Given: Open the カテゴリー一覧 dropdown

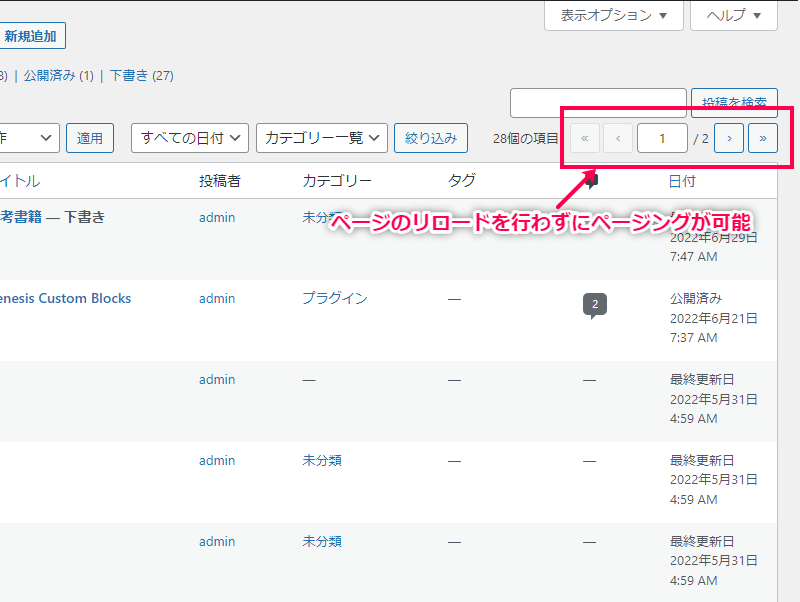Looking at the screenshot, I should pyautogui.click(x=322, y=138).
